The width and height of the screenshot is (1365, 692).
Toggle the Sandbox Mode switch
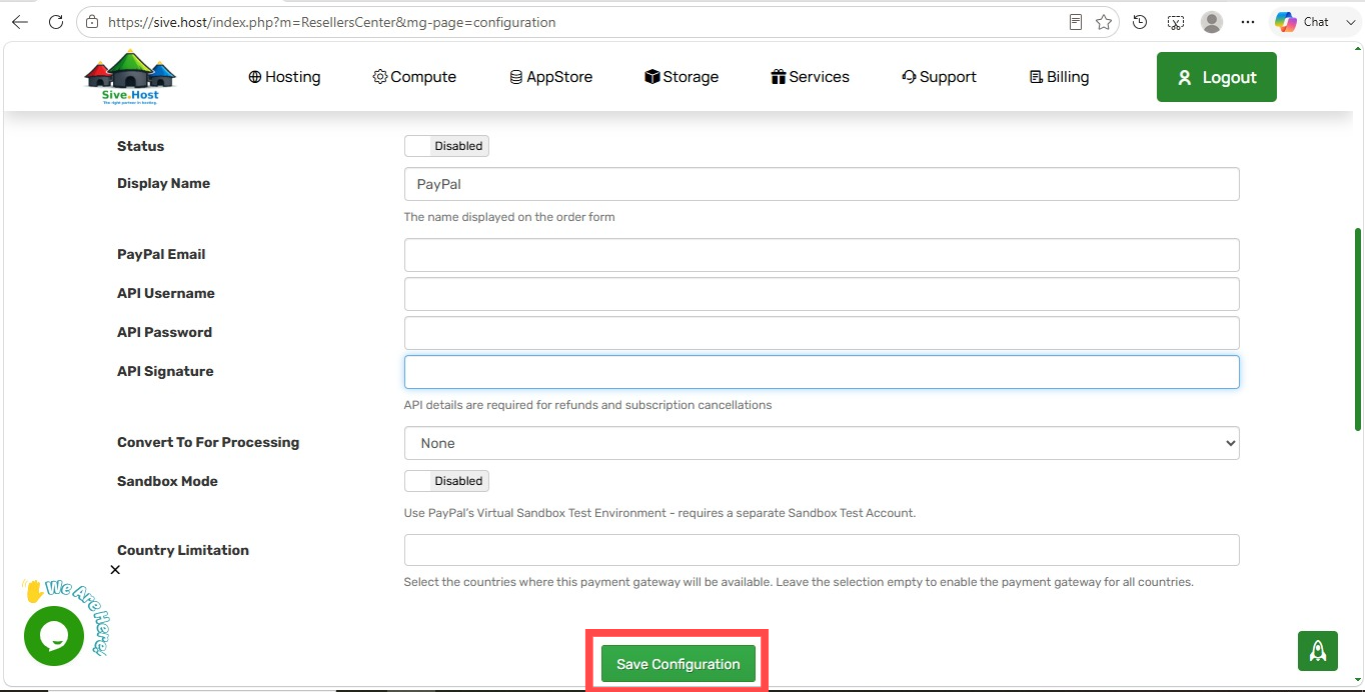pos(446,481)
